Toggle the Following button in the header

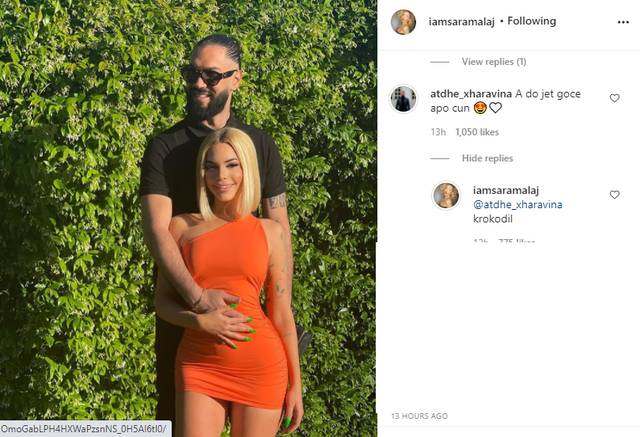pos(531,21)
